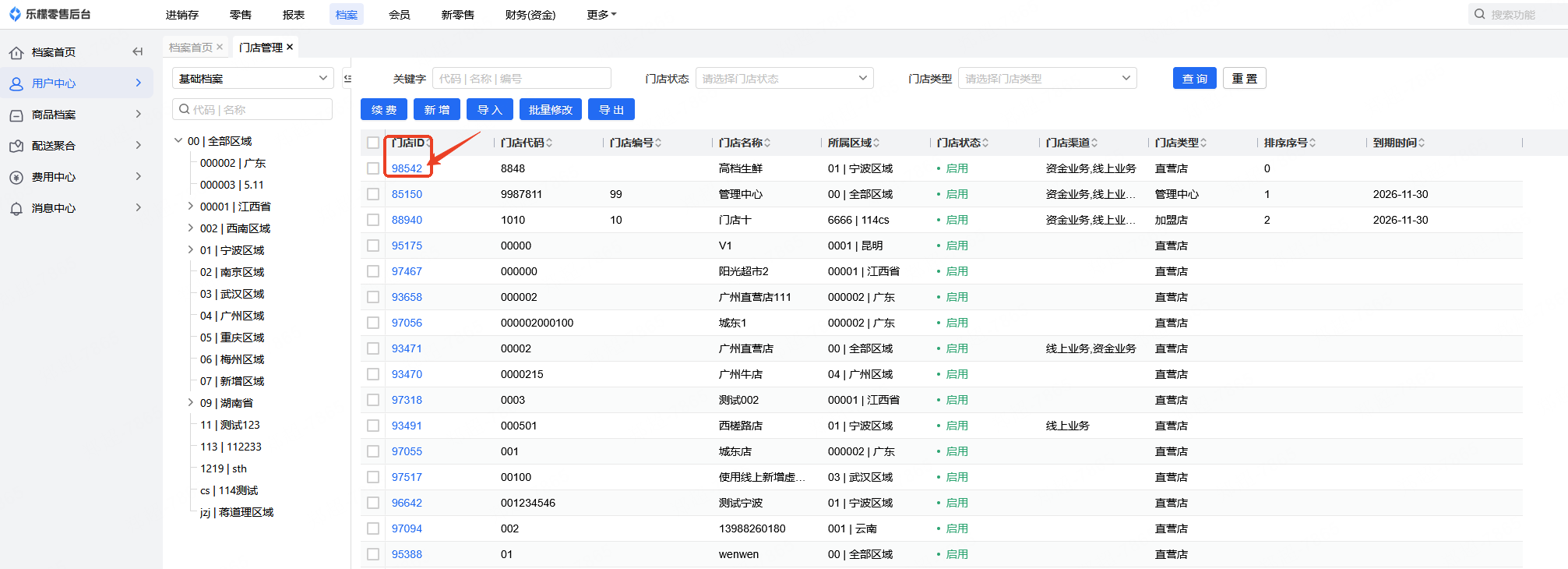The image size is (1568, 569).
Task: Focus the 关键字 keyword input field
Action: (521, 79)
